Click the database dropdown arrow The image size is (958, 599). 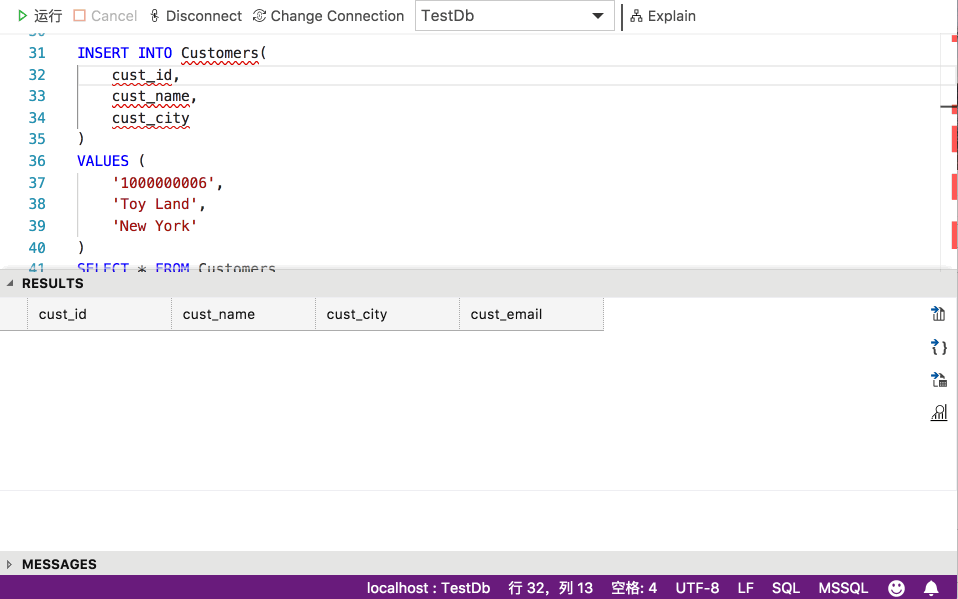coord(598,17)
